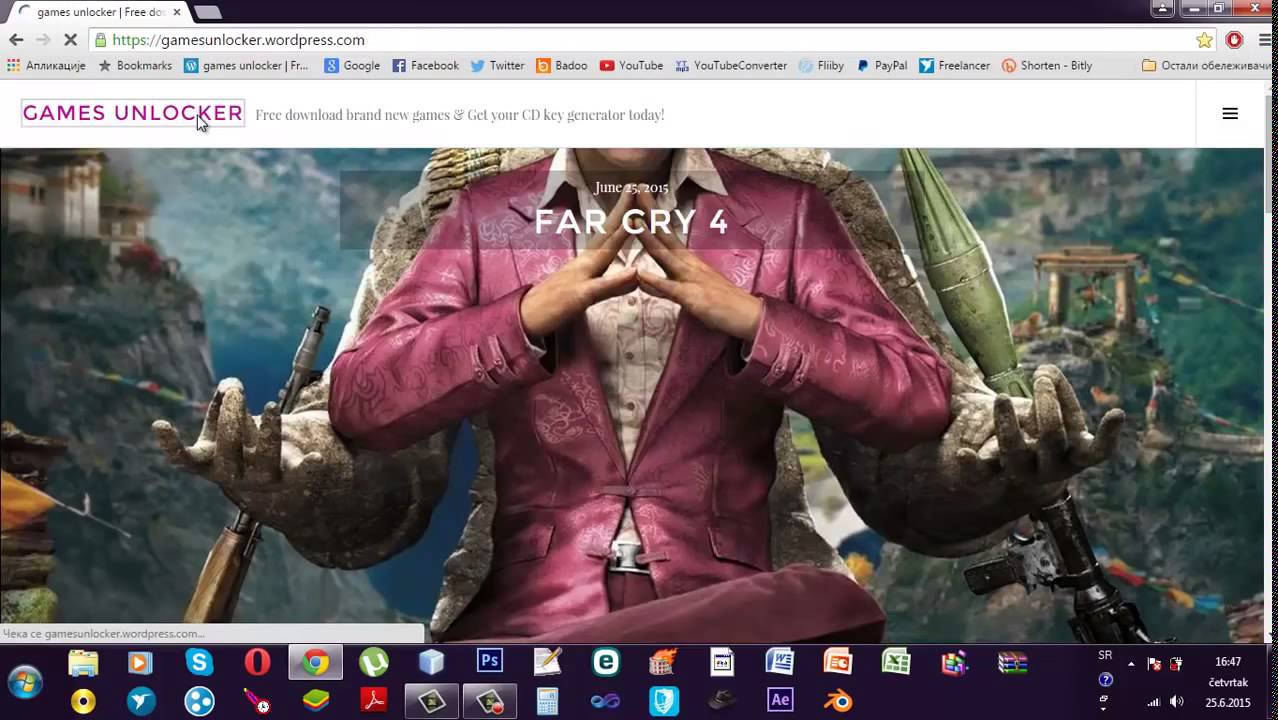Open the Shorten - Bitly bookmark

click(1047, 66)
